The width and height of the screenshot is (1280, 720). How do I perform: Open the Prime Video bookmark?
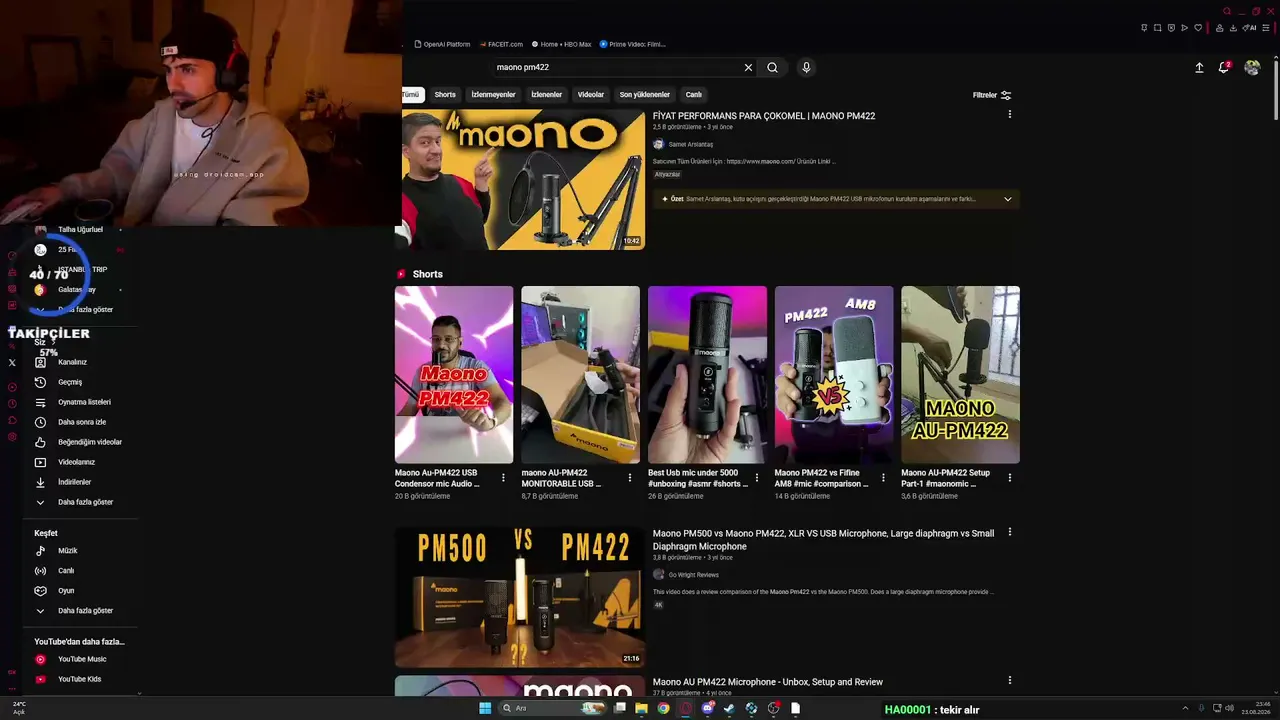pos(632,44)
